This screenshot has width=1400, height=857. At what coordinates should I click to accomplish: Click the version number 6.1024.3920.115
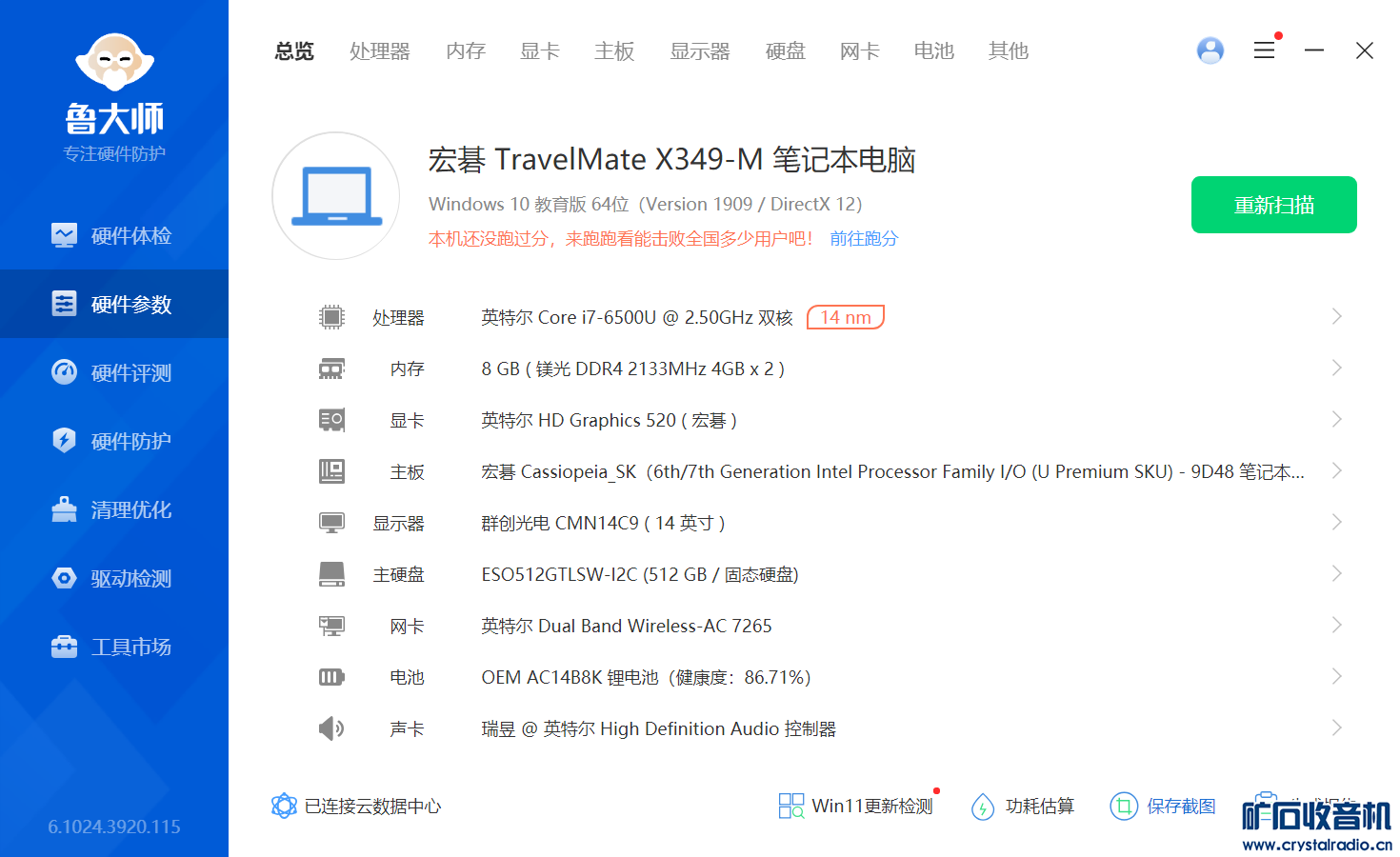click(114, 827)
